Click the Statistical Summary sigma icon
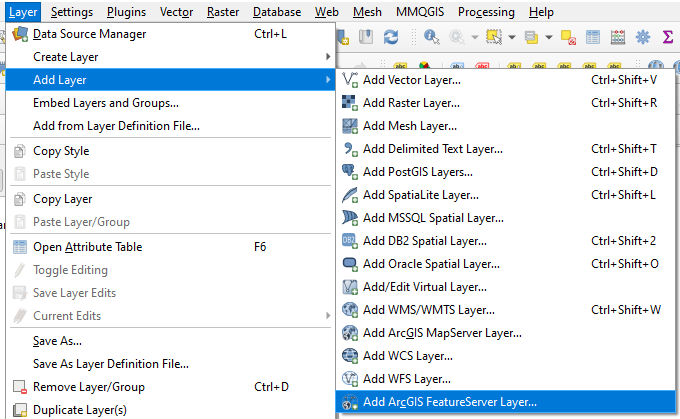This screenshot has width=680, height=419. tap(668, 37)
